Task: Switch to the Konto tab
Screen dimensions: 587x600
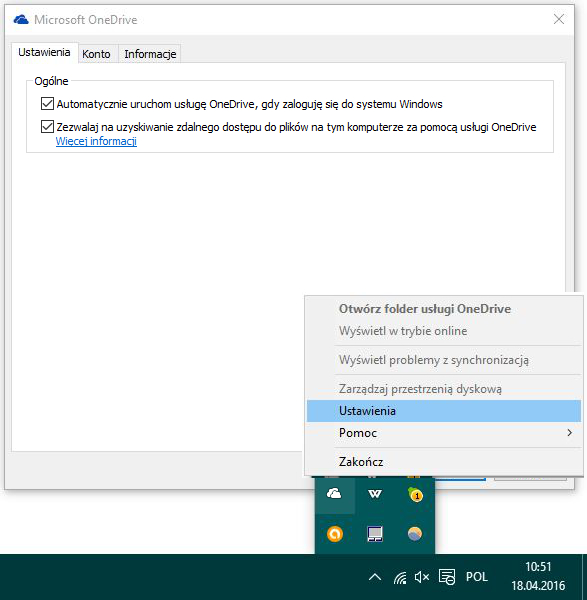Action: coord(96,54)
